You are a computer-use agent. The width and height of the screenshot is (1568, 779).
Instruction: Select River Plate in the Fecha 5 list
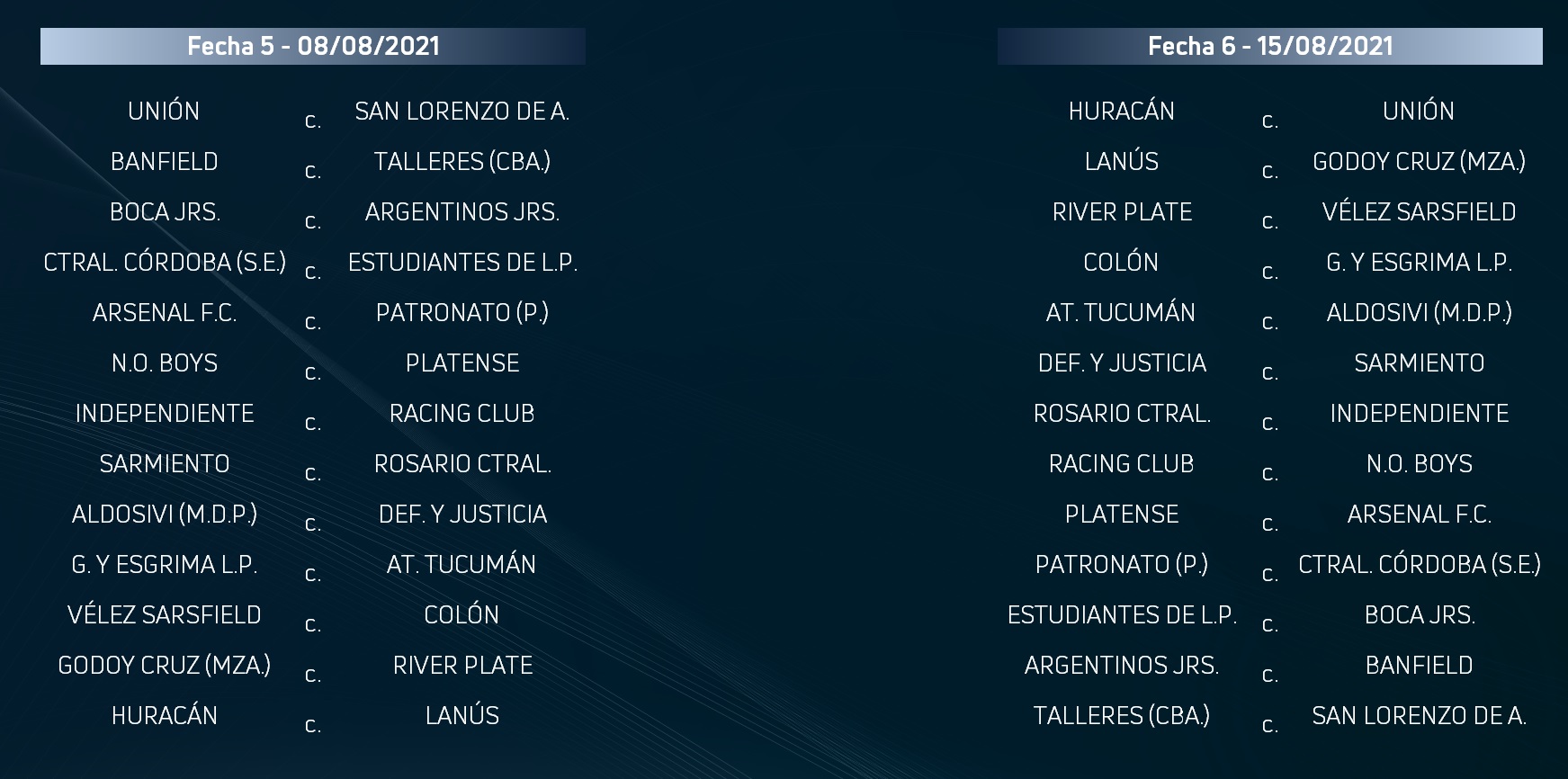(x=462, y=666)
